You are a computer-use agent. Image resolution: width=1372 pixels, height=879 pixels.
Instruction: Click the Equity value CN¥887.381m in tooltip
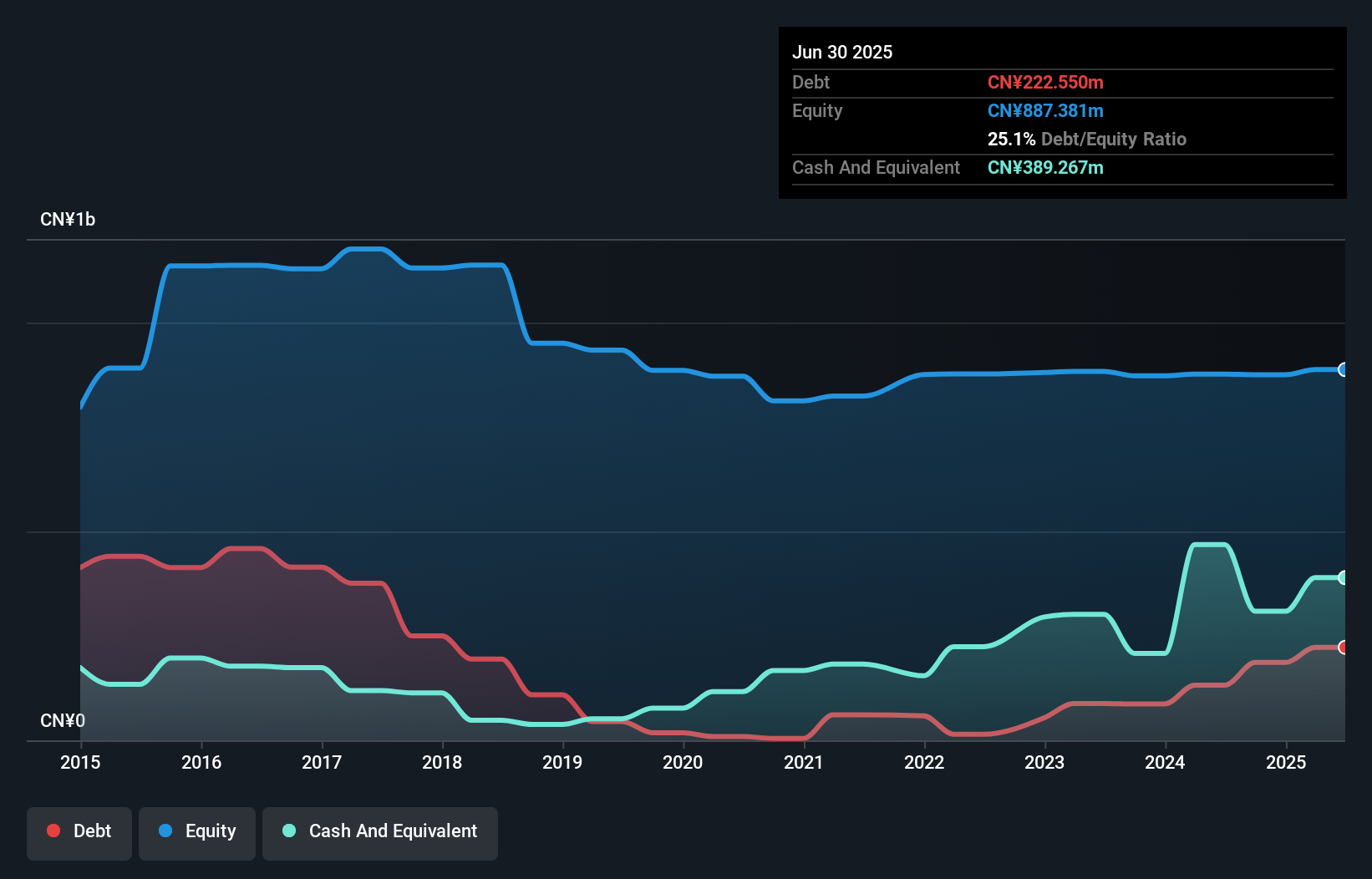1045,110
